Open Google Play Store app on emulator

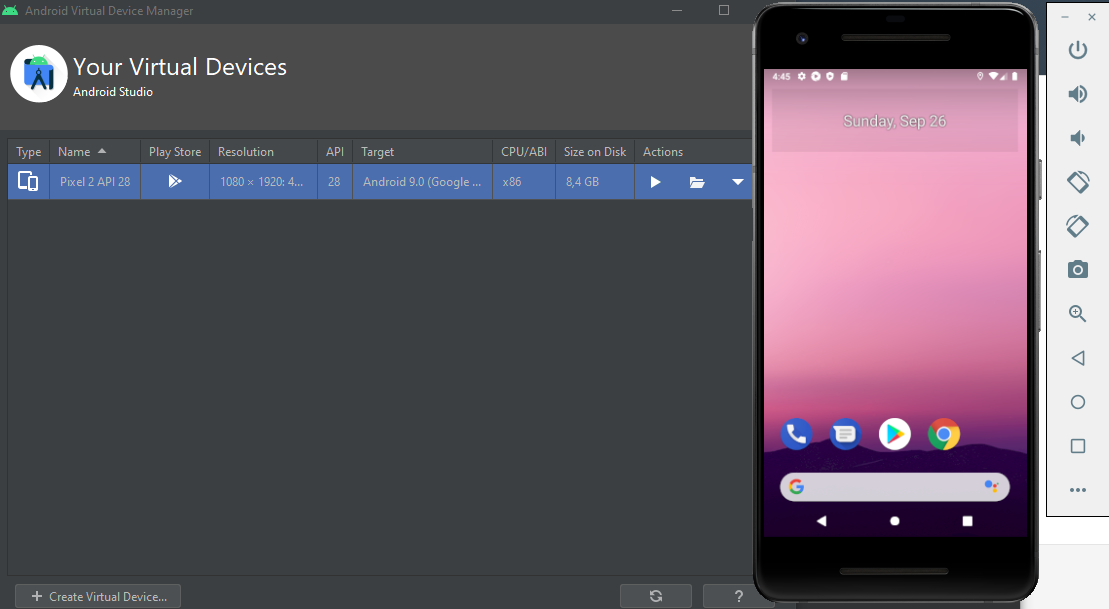tap(895, 434)
